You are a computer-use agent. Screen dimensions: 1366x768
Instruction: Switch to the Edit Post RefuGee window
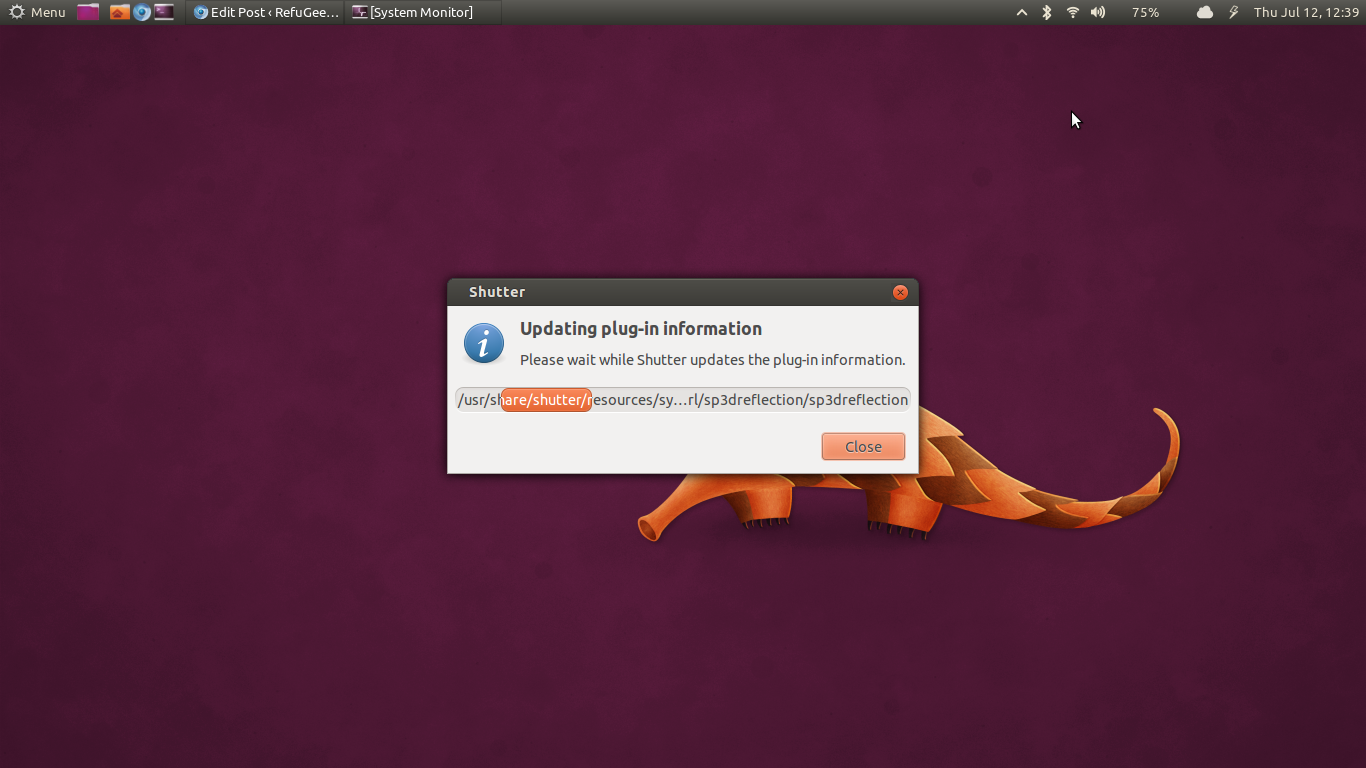[x=266, y=12]
